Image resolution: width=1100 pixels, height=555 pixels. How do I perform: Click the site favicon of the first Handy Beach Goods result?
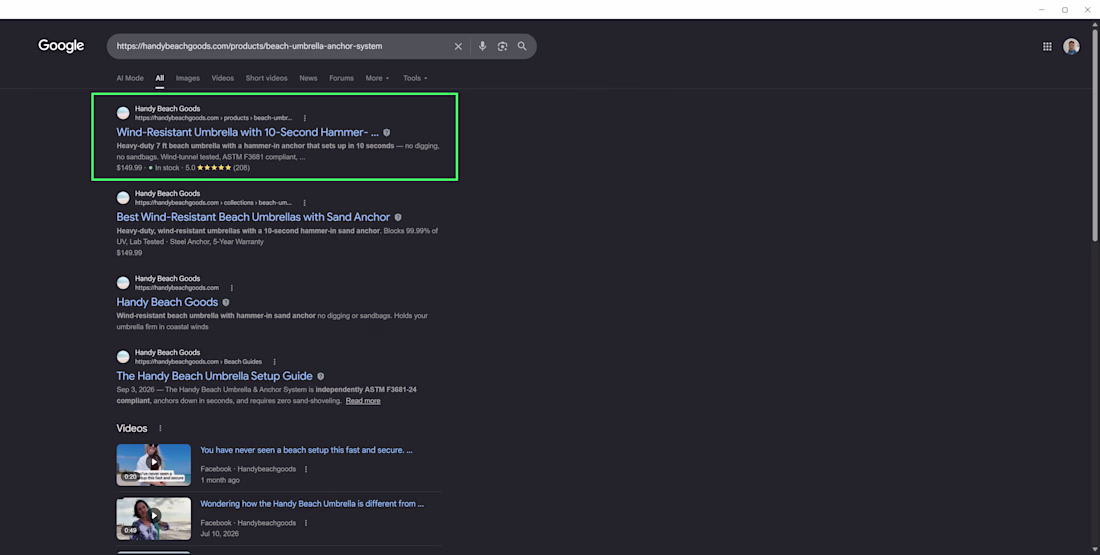click(x=123, y=113)
